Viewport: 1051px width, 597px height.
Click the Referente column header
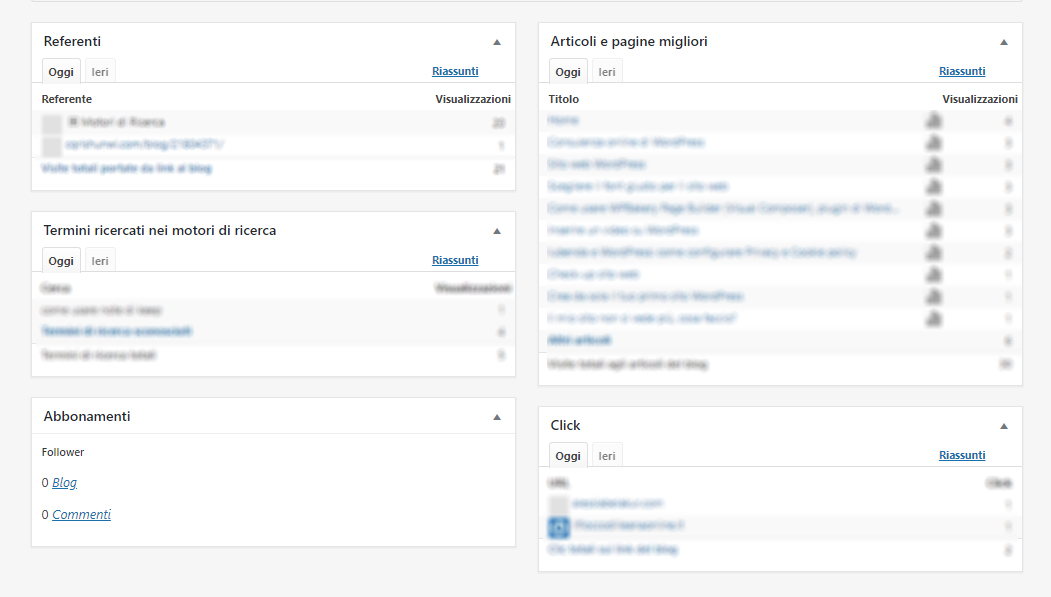coord(66,99)
